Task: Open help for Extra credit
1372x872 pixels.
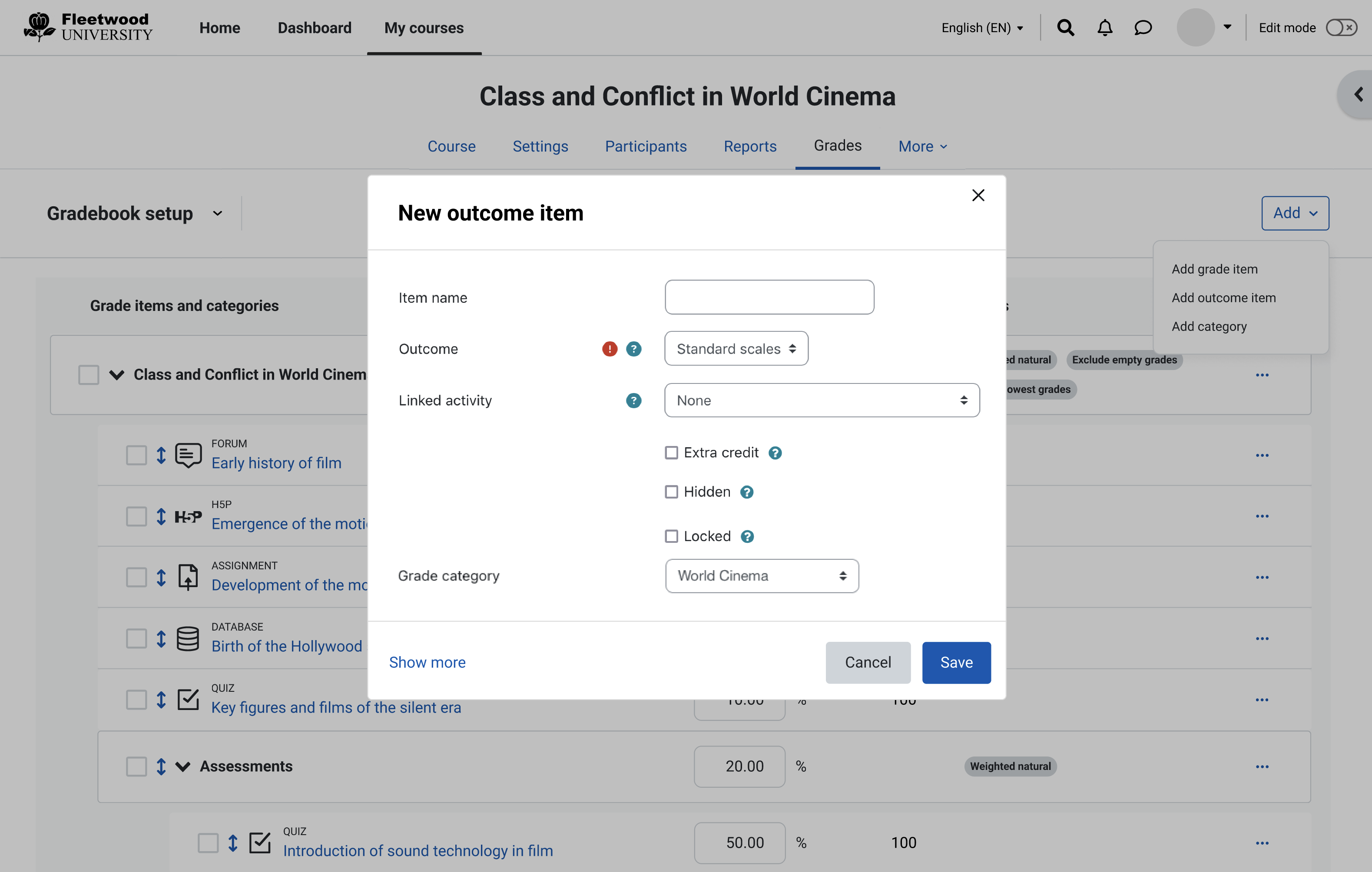Action: [x=775, y=453]
